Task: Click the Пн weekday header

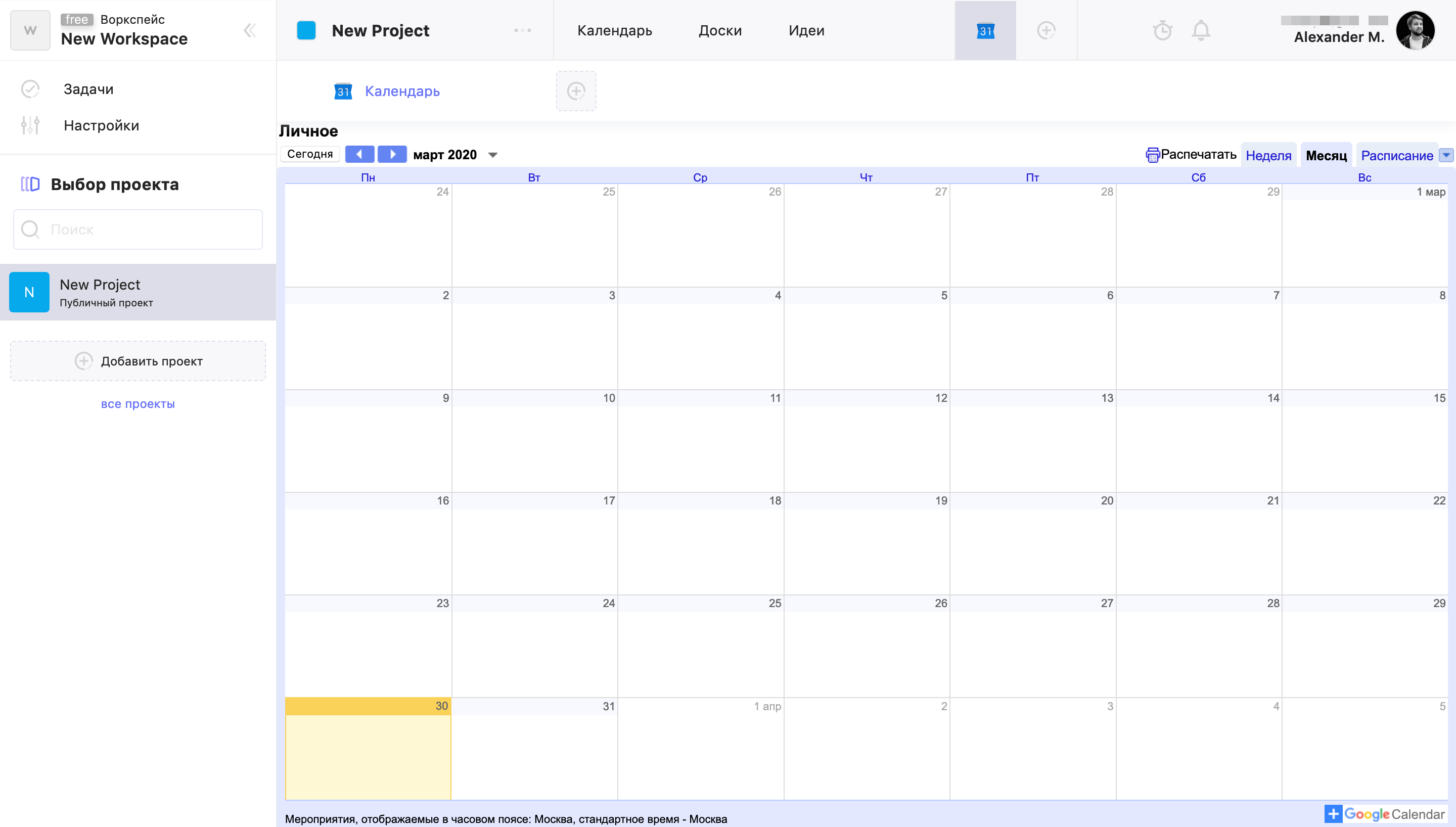Action: coord(368,177)
